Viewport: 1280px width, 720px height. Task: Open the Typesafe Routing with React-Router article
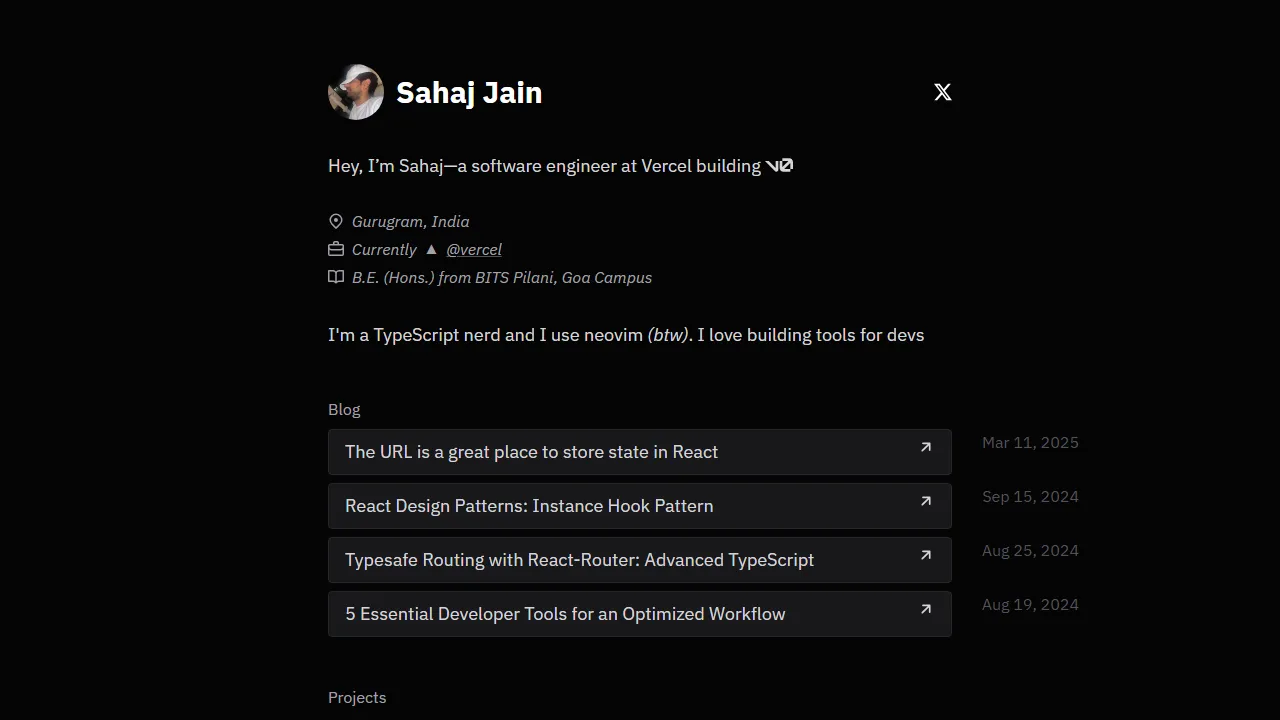pyautogui.click(x=578, y=560)
